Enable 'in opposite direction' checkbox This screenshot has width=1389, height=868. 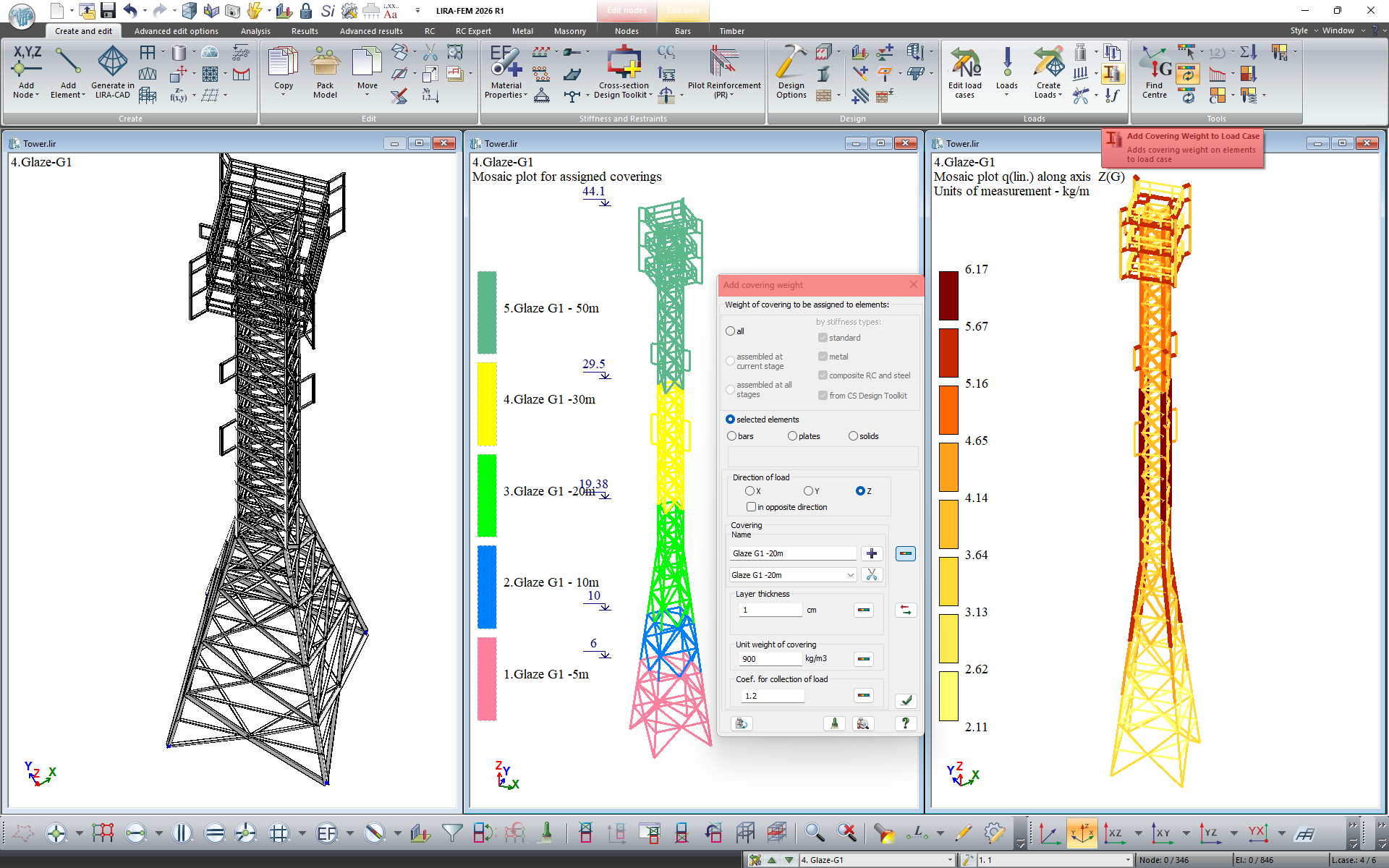click(x=787, y=507)
